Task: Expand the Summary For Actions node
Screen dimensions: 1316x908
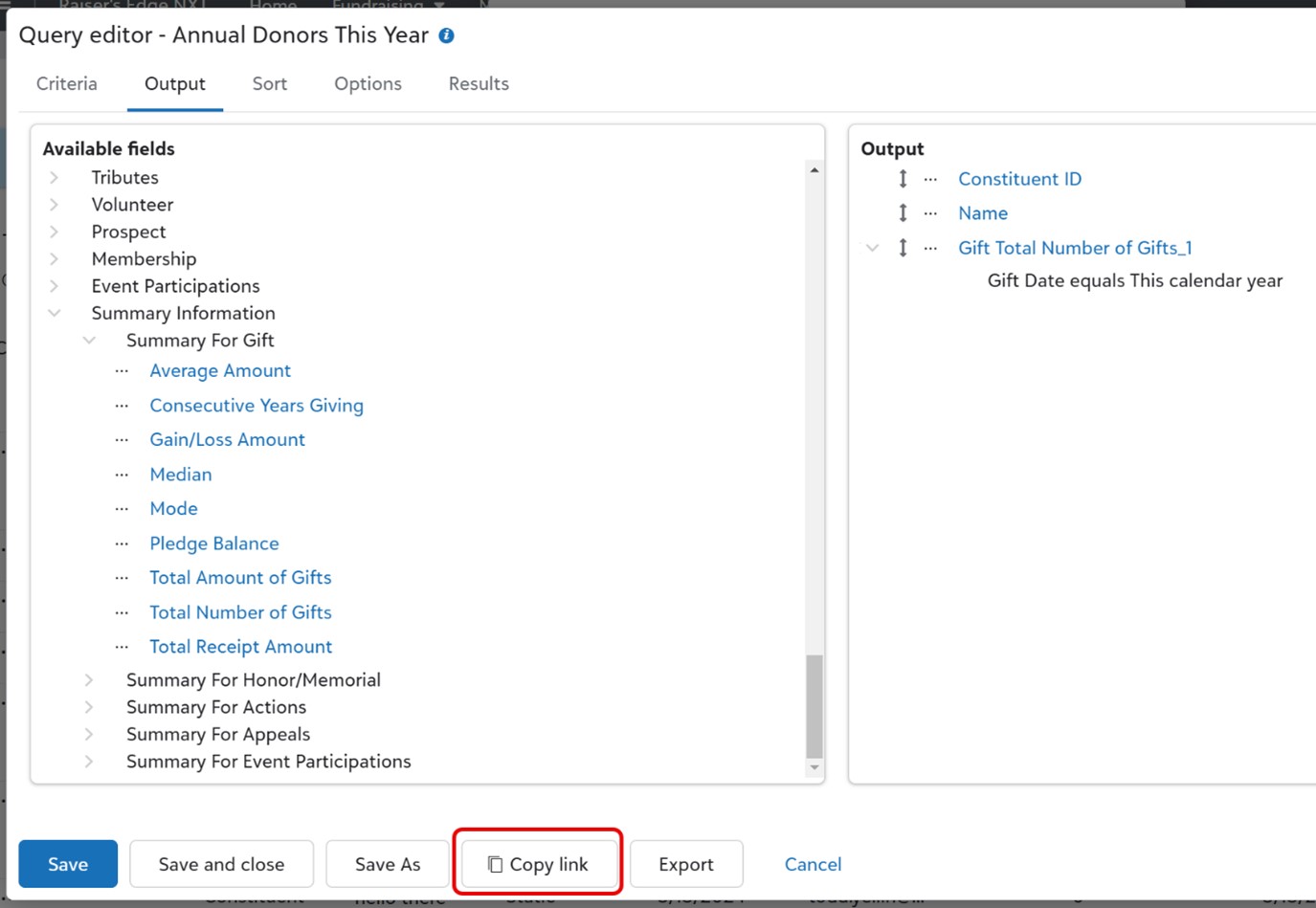Action: tap(89, 707)
